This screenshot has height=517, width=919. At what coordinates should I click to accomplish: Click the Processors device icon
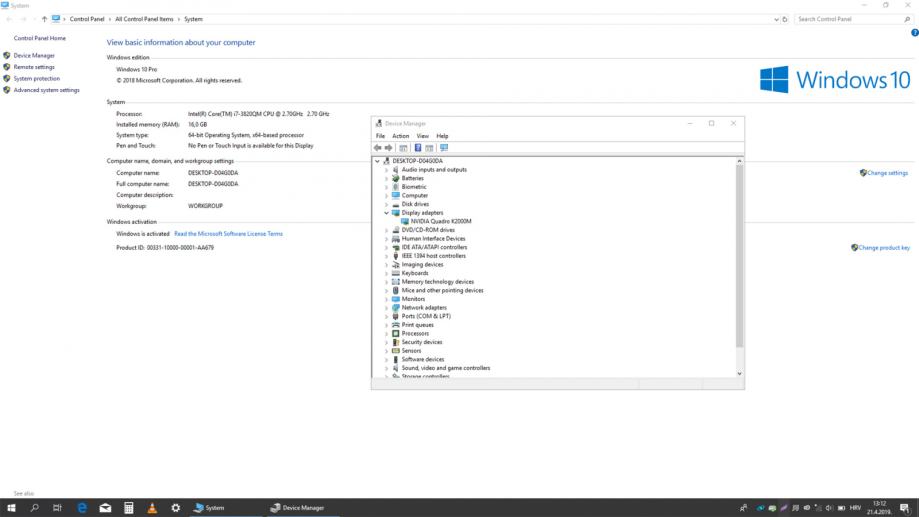tap(396, 333)
